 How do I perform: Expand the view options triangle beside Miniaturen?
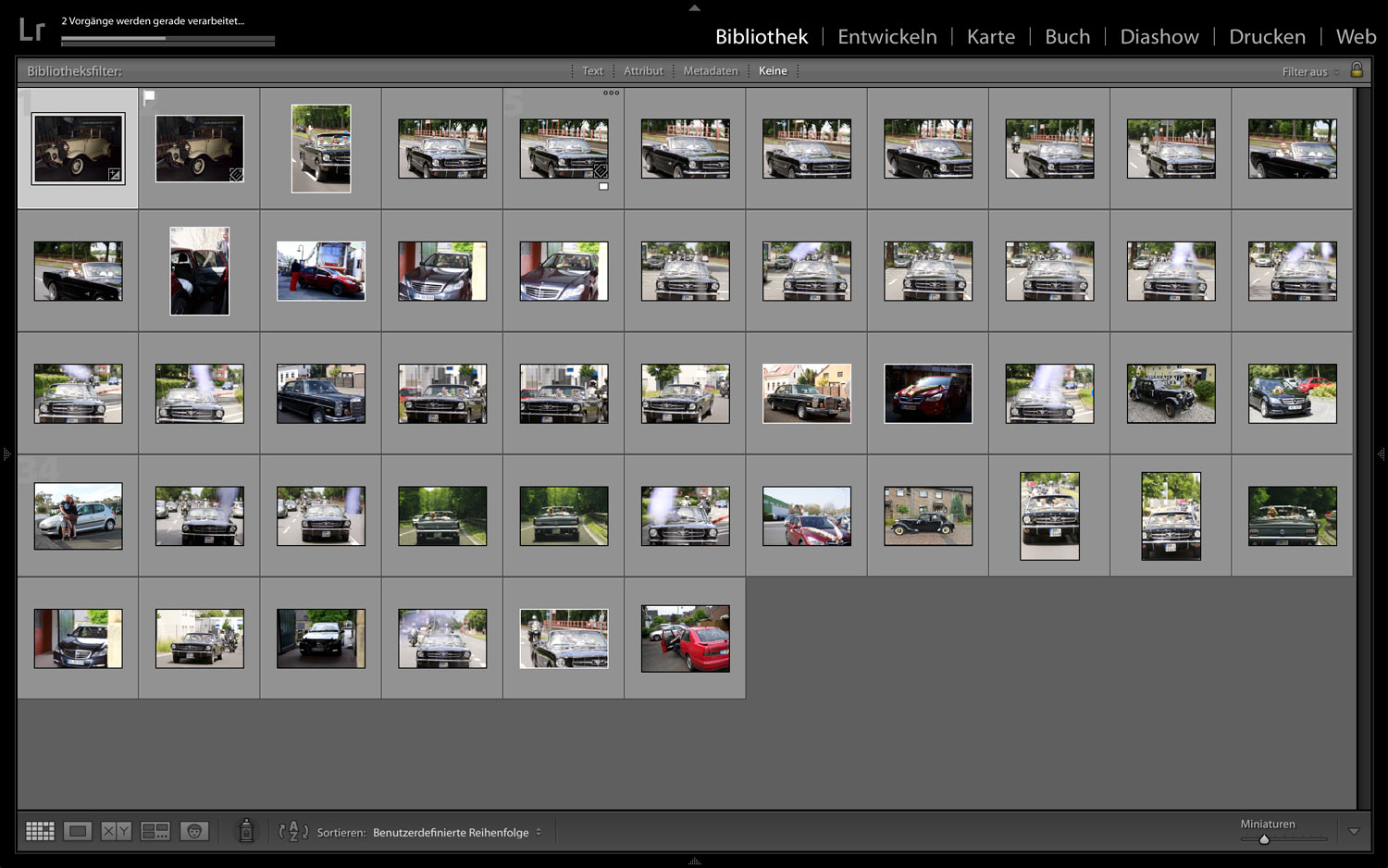[1353, 831]
